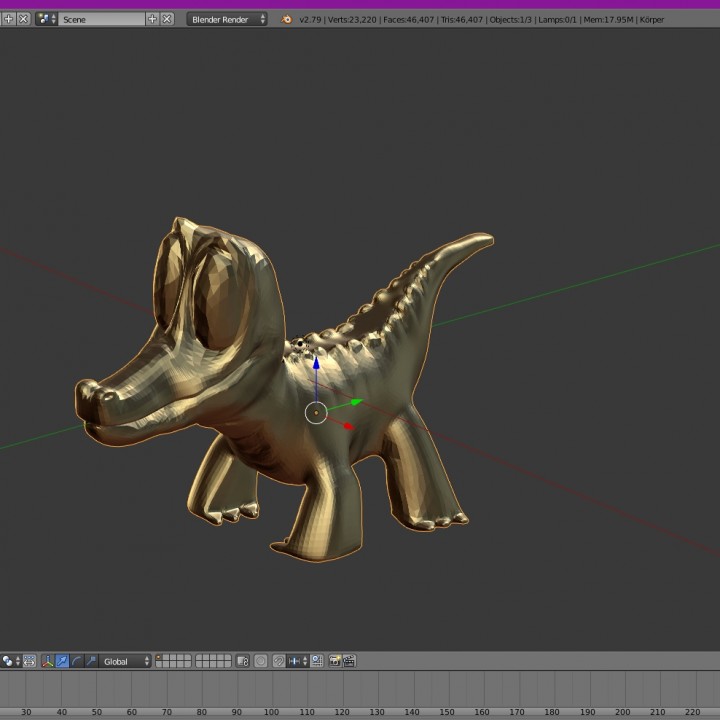Click the OpenGL render animation clapper icon
Screen dimensions: 720x720
pyautogui.click(x=350, y=661)
